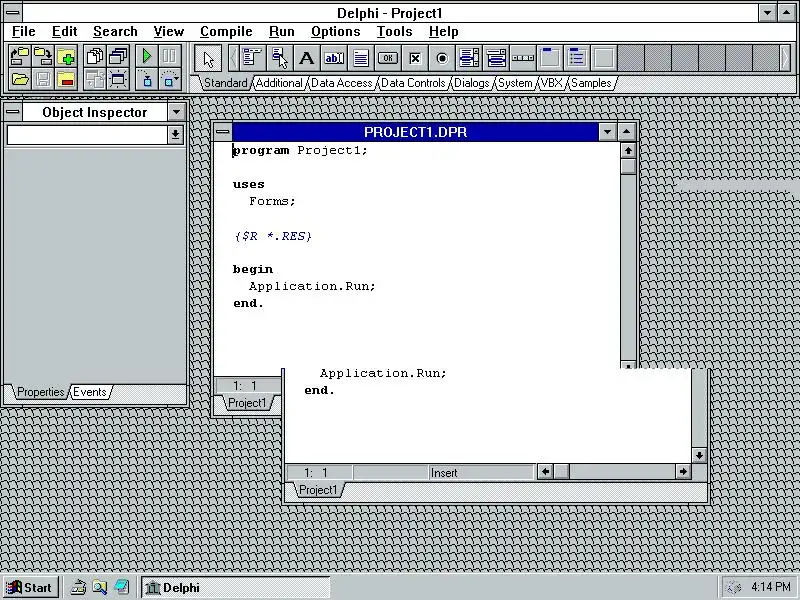
Task: Open the Object Inspector control menu box
Action: click(13, 112)
